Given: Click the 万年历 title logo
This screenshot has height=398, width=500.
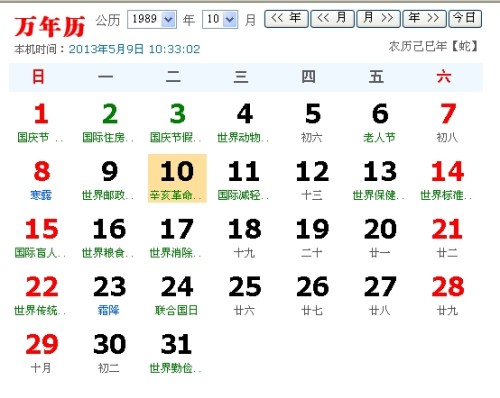Looking at the screenshot, I should pyautogui.click(x=50, y=26).
